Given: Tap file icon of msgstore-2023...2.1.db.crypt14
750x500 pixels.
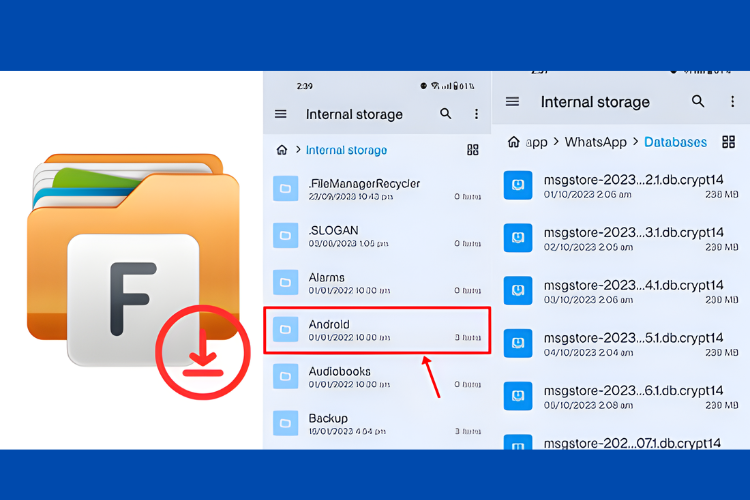Looking at the screenshot, I should [518, 185].
